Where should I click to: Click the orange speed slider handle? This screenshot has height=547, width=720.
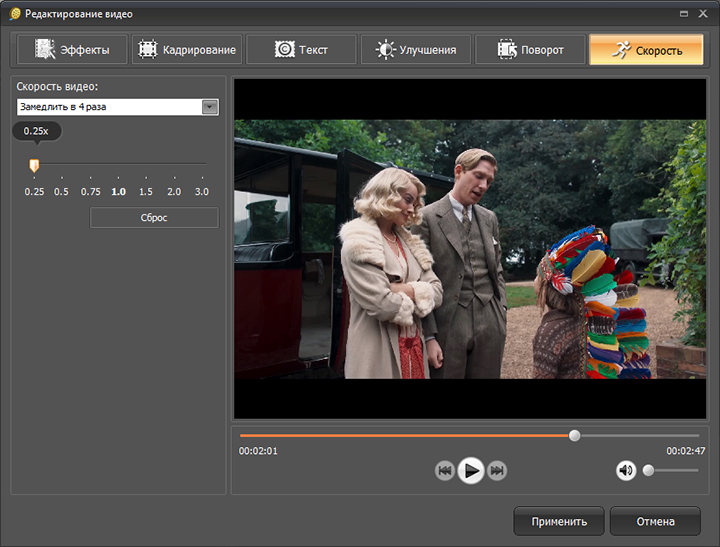34,165
